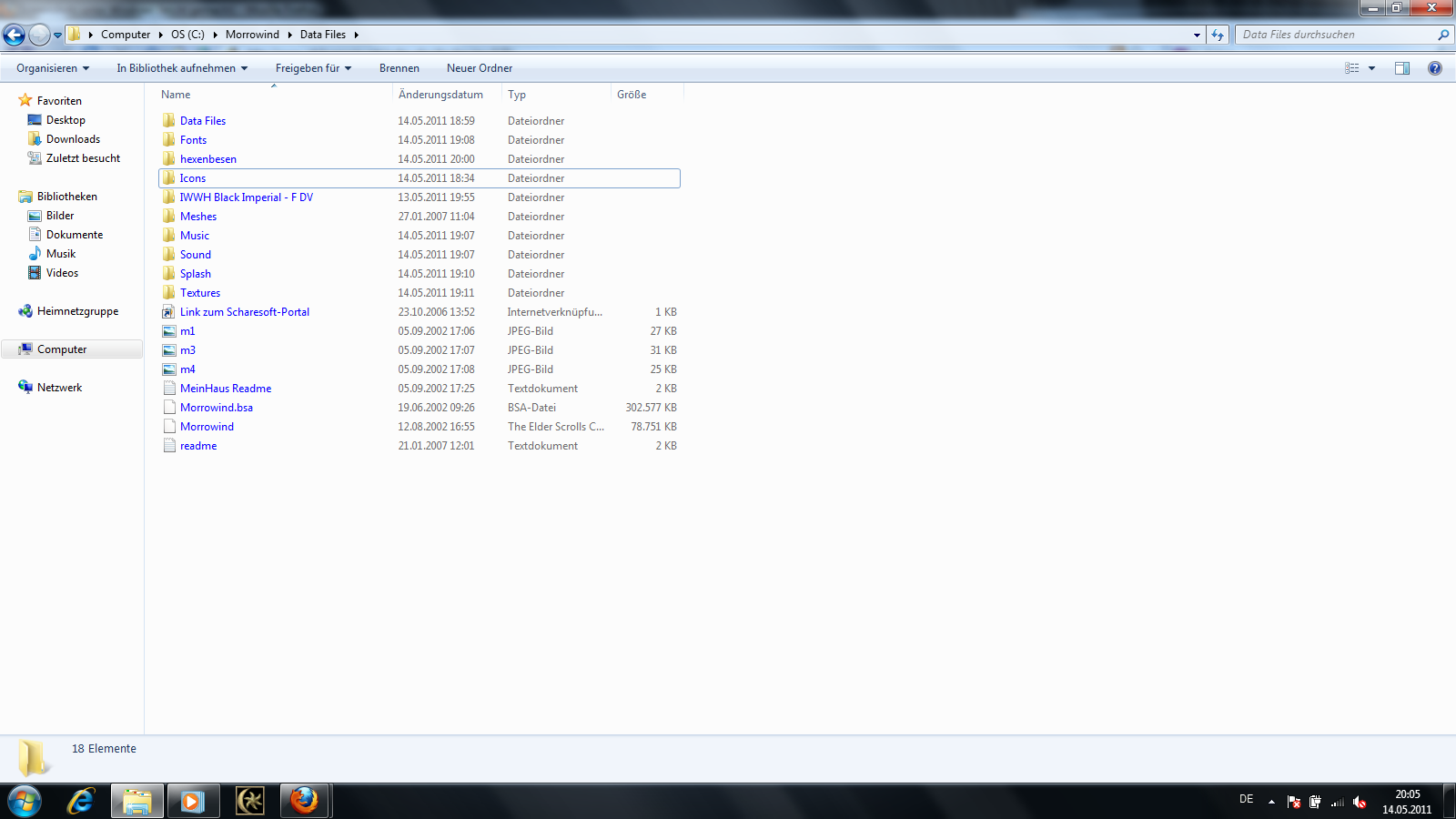This screenshot has width=1456, height=819.
Task: Open the view options dropdown arrow
Action: click(x=1372, y=68)
